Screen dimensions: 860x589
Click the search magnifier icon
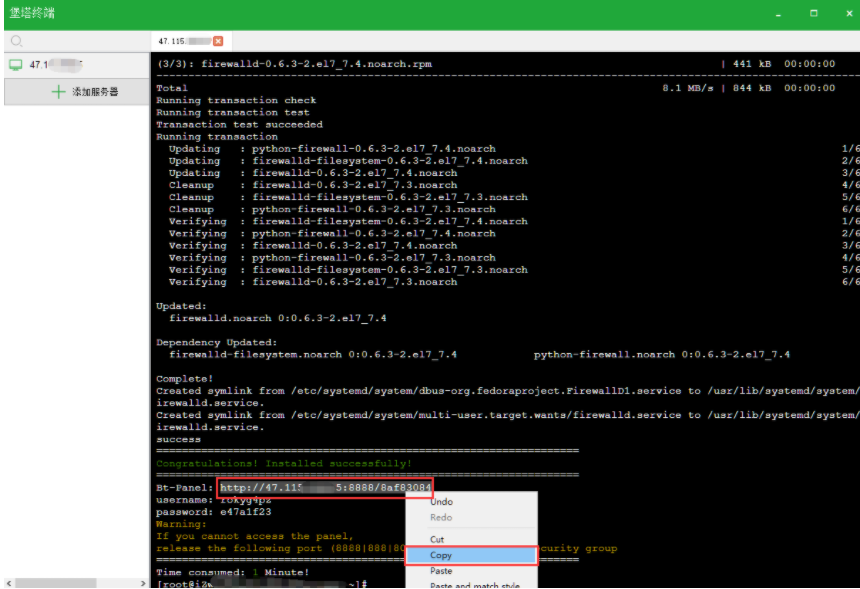pos(16,41)
